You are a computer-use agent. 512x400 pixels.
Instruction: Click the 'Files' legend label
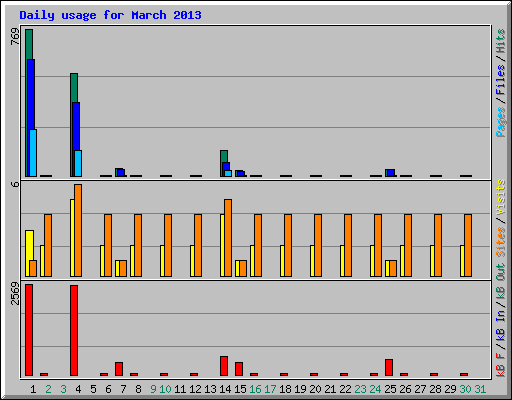[x=500, y=80]
